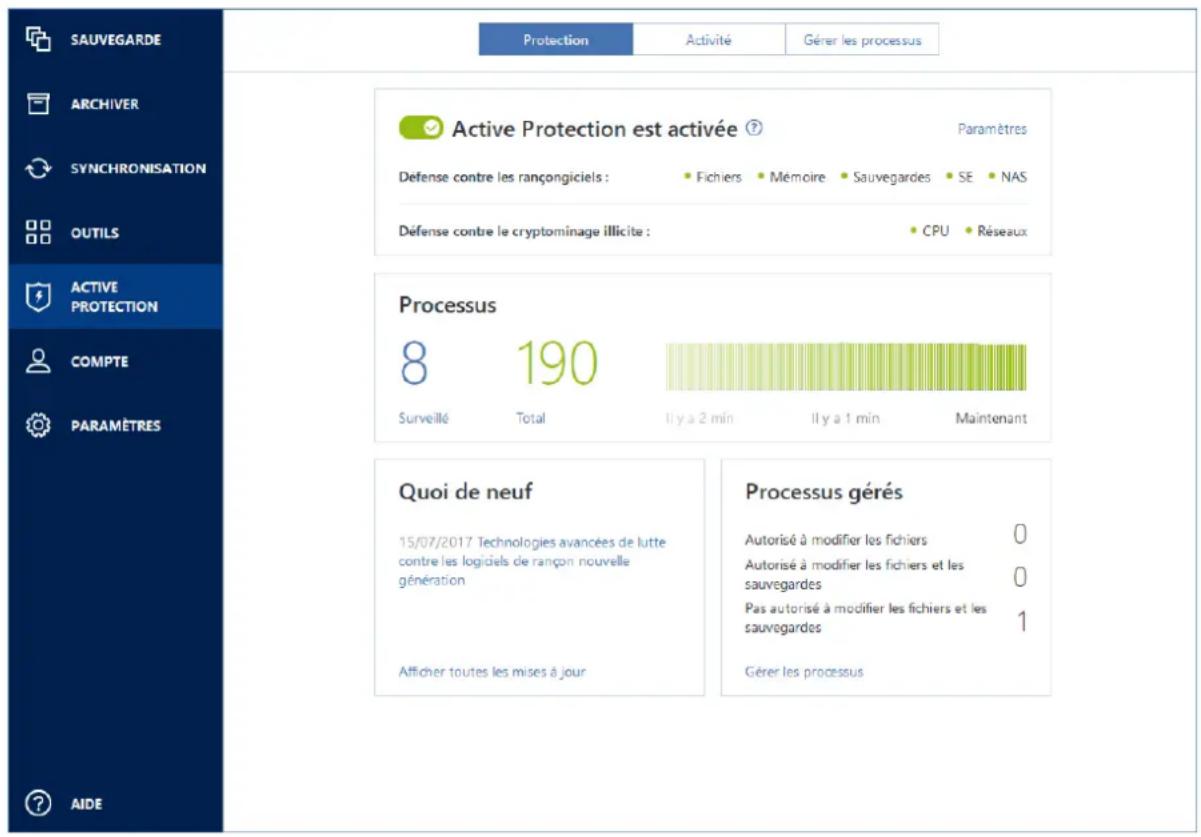Click help icon beside Active Protection title
This screenshot has height=837, width=1201.
click(x=755, y=128)
